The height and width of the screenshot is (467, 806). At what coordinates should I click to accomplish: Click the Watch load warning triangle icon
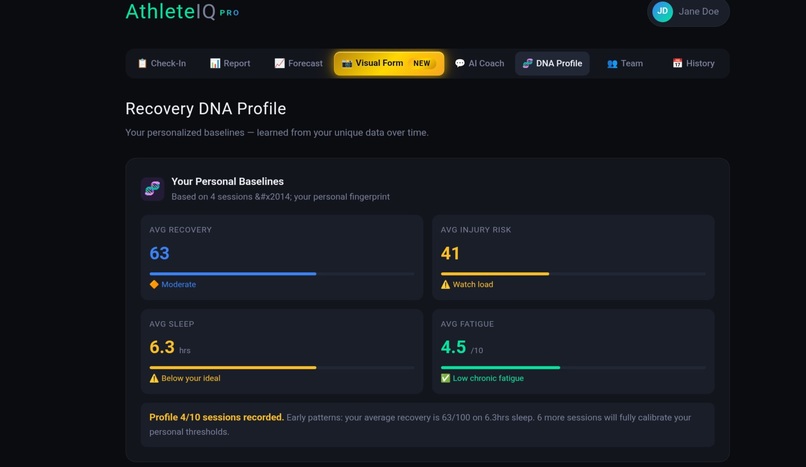click(445, 284)
